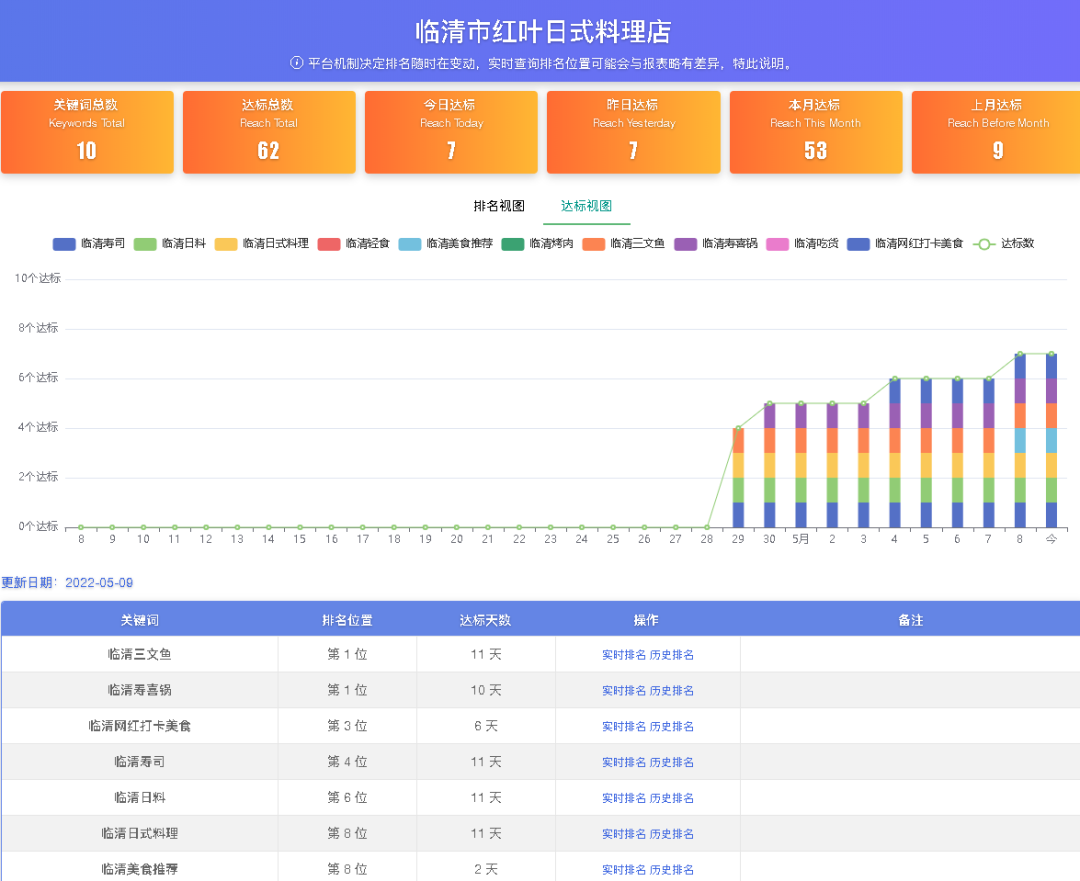Open 历史排名 for 临清寿司

click(672, 763)
